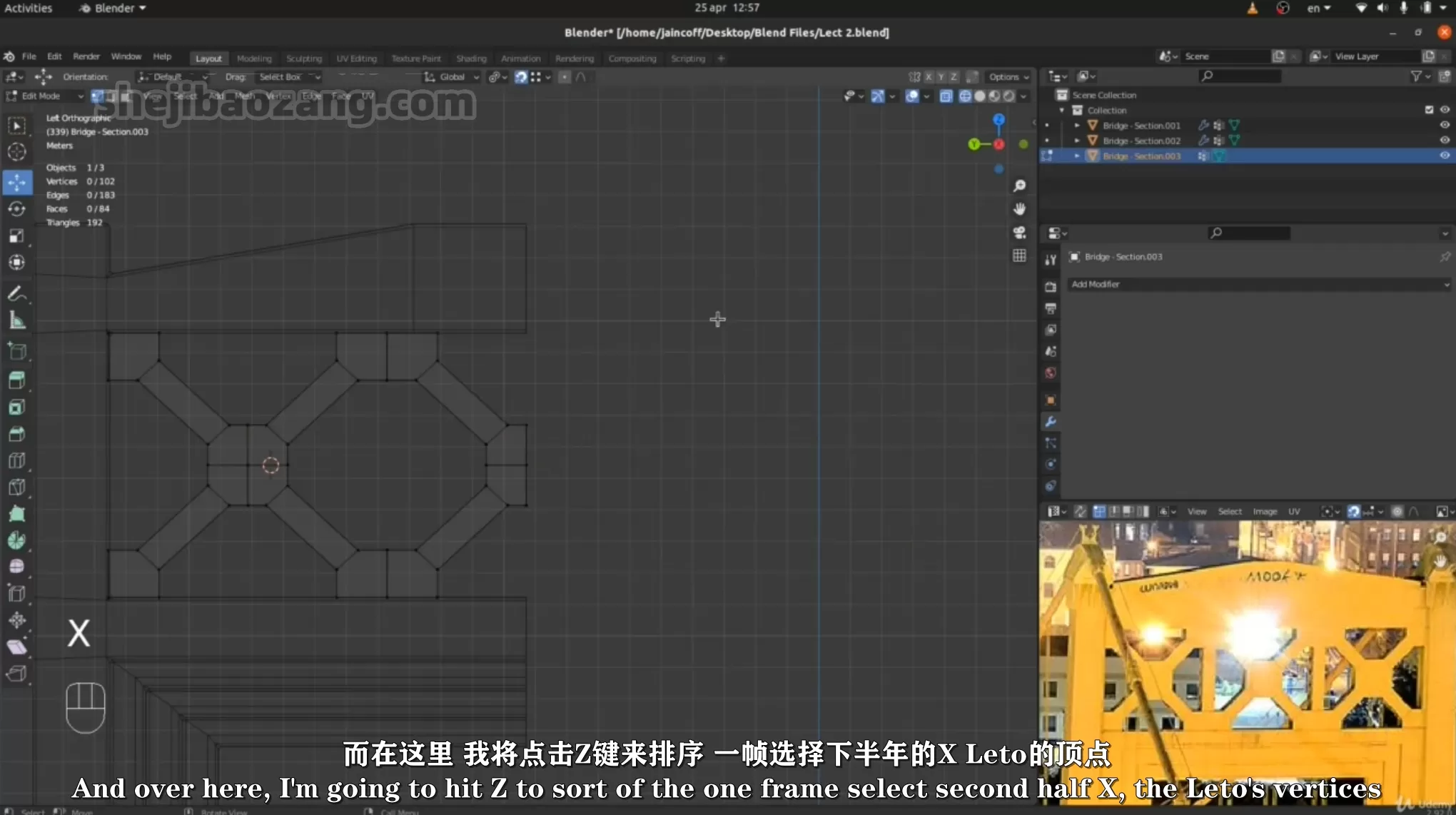Toggle visibility of Bridge - Section.002
The height and width of the screenshot is (815, 1456).
pyautogui.click(x=1445, y=141)
